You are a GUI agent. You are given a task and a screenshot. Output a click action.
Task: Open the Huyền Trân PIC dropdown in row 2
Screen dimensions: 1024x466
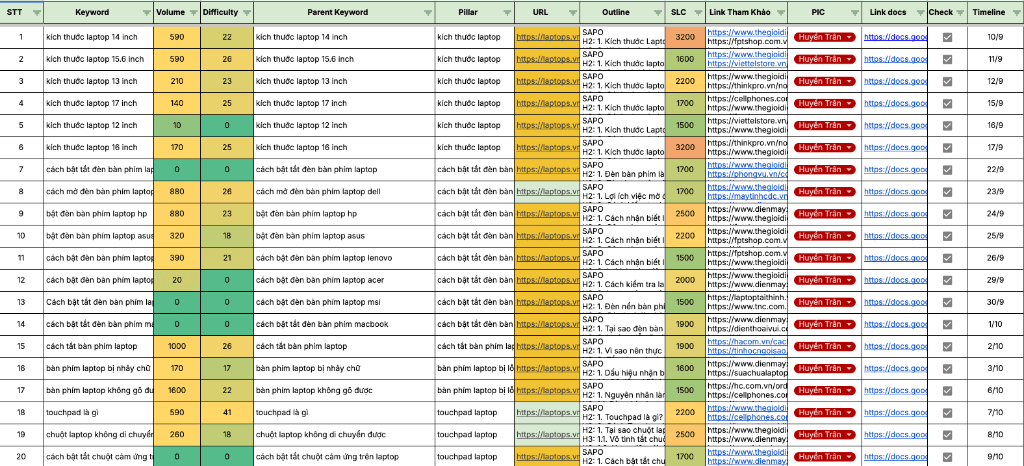point(825,59)
